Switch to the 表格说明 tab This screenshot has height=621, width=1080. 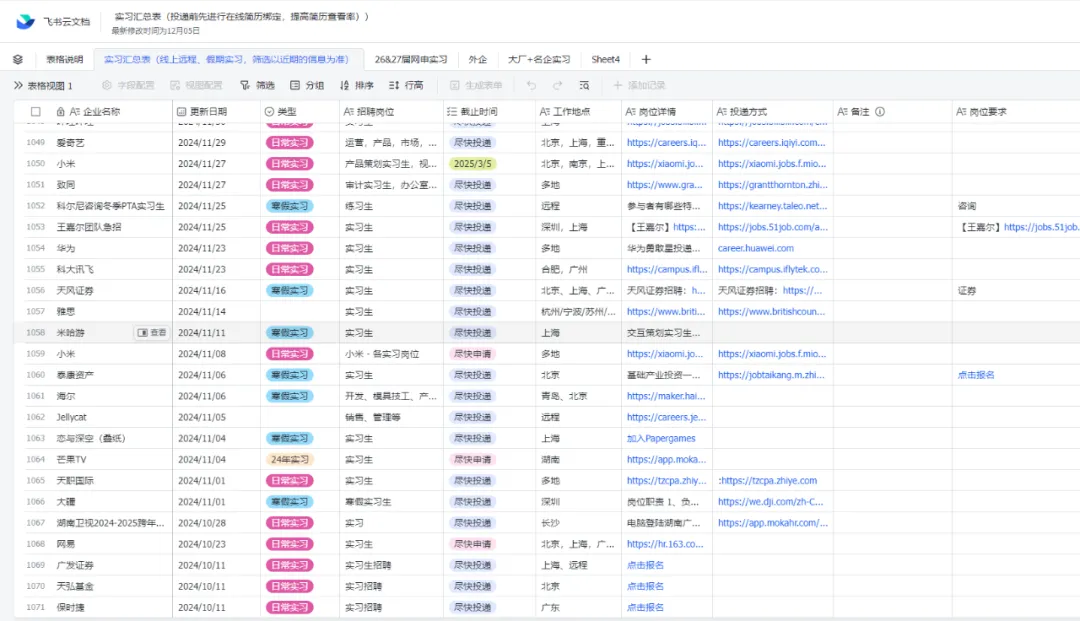65,59
